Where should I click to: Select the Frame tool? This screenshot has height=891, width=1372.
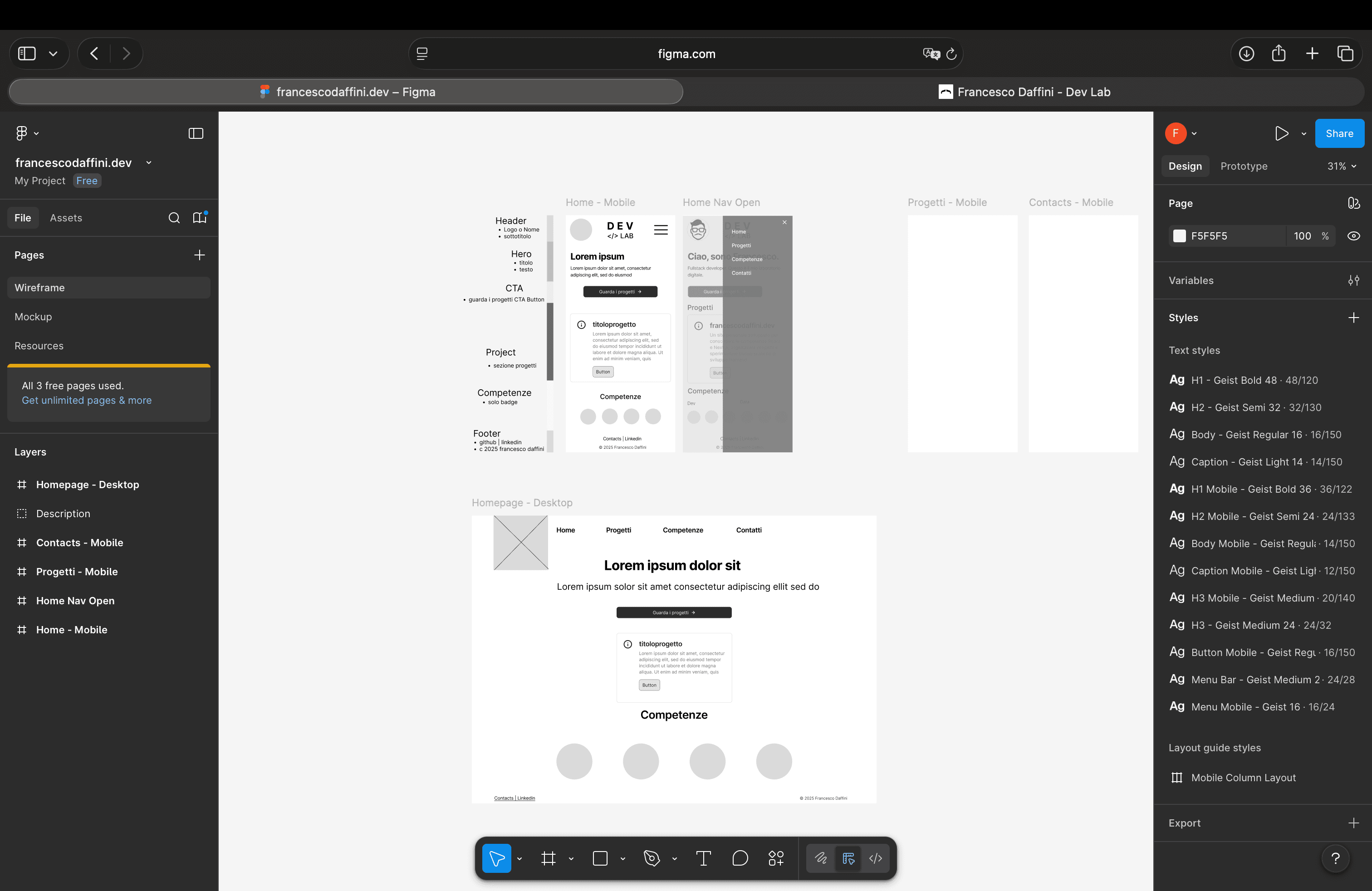548,858
